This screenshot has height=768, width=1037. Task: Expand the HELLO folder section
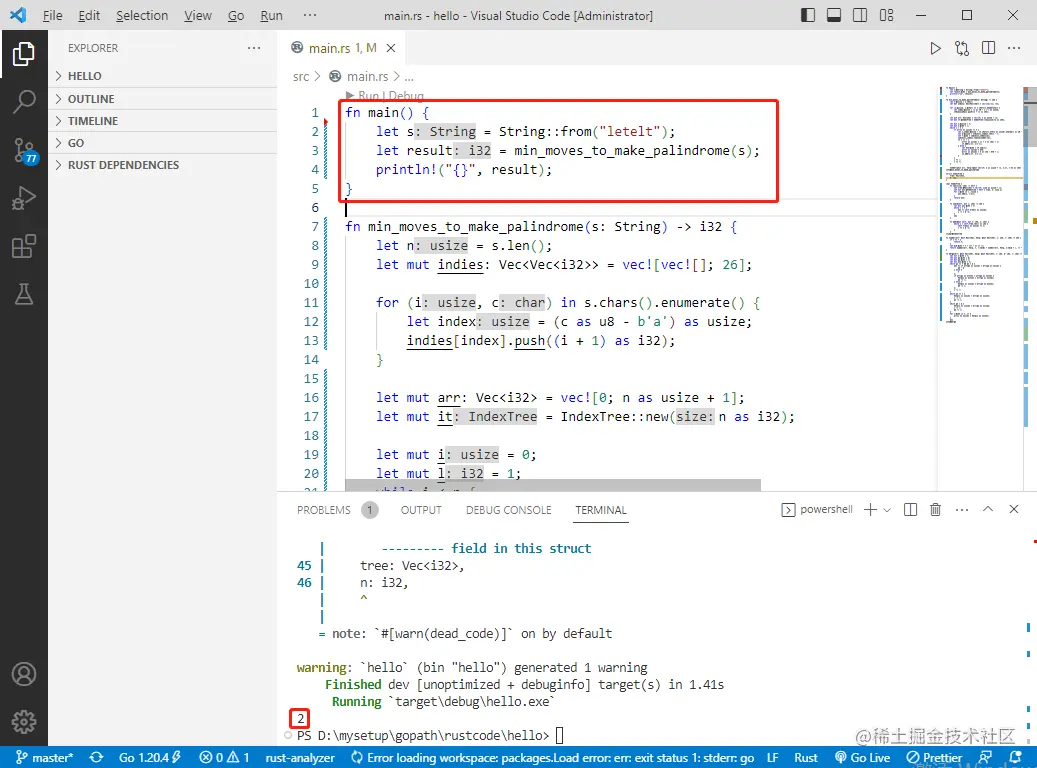click(162, 76)
